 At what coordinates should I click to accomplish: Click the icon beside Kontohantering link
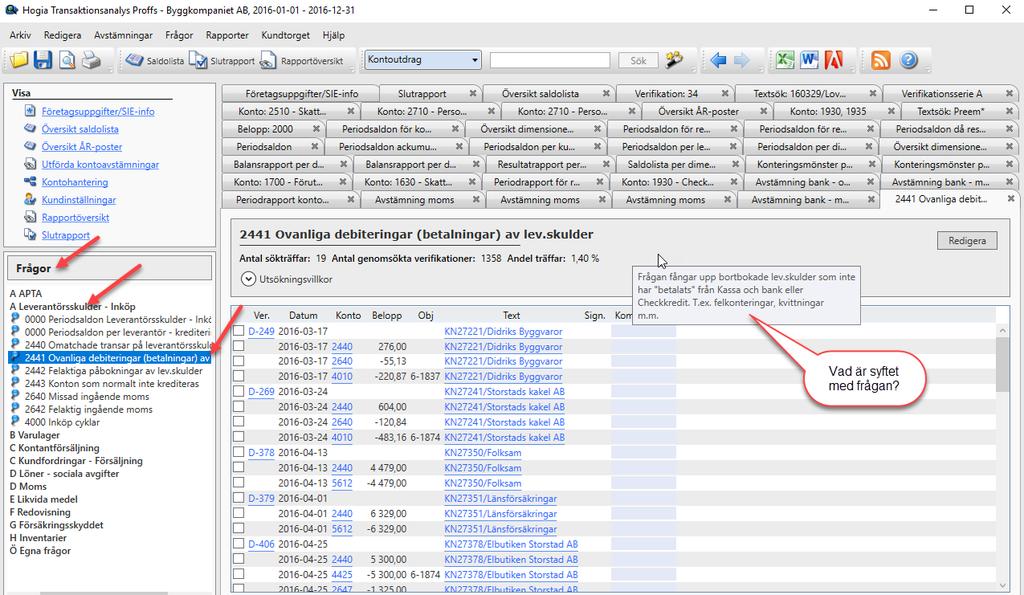[29, 182]
